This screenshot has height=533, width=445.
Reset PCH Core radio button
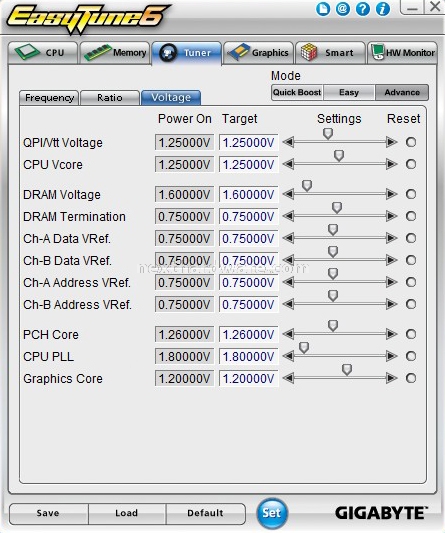tap(411, 334)
